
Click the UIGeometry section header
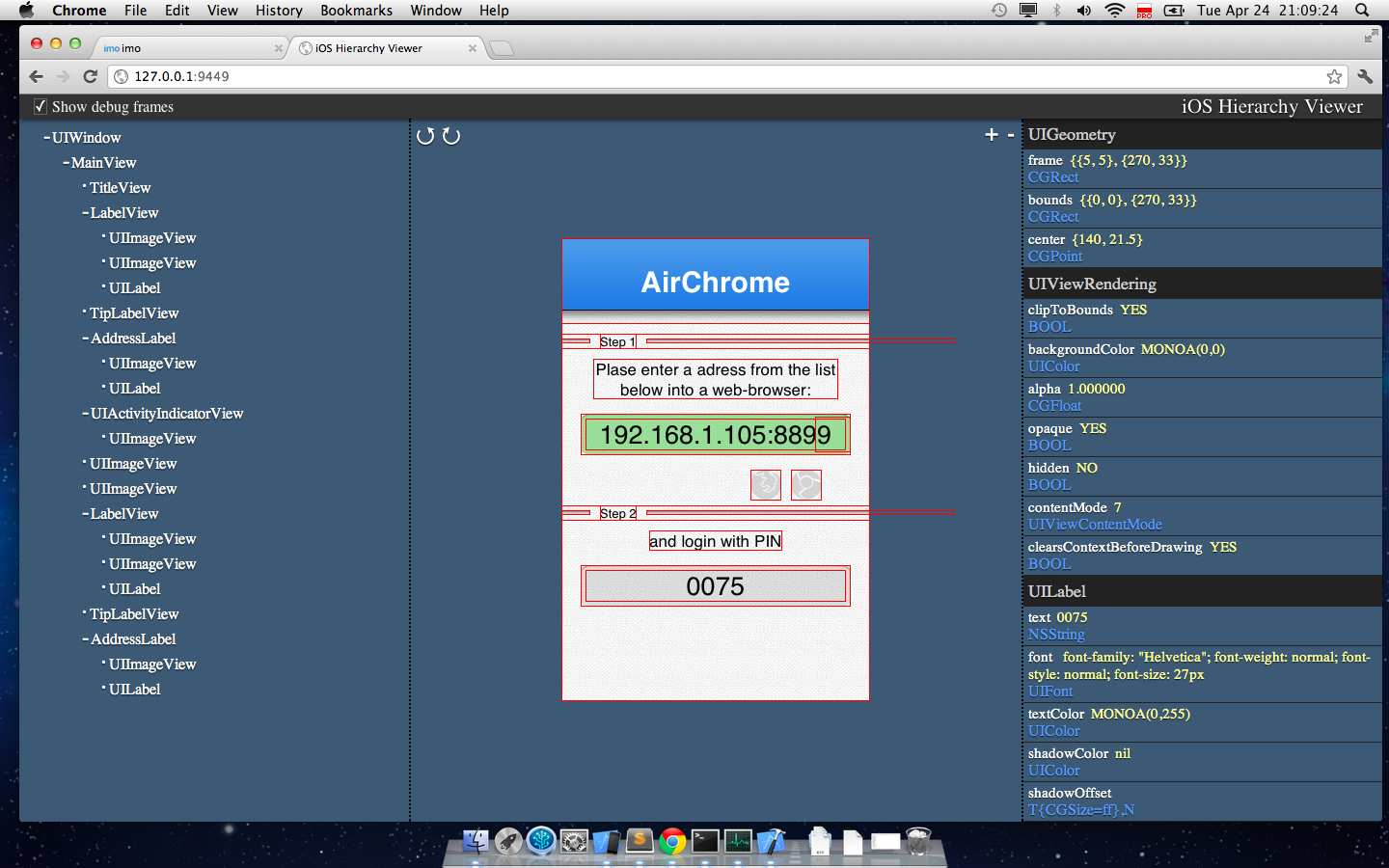point(1202,135)
